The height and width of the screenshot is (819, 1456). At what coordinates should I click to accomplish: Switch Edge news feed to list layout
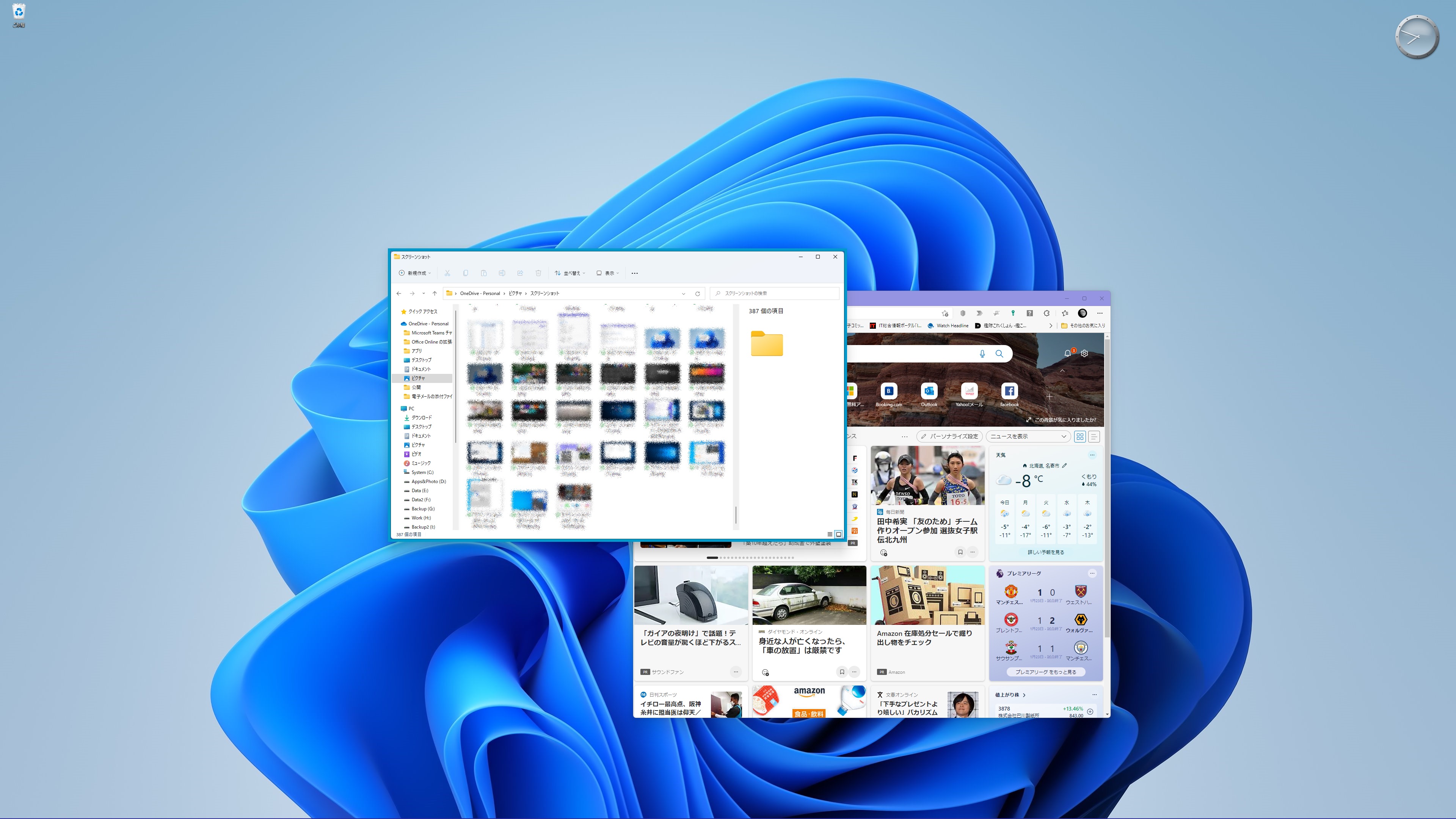coord(1094,436)
